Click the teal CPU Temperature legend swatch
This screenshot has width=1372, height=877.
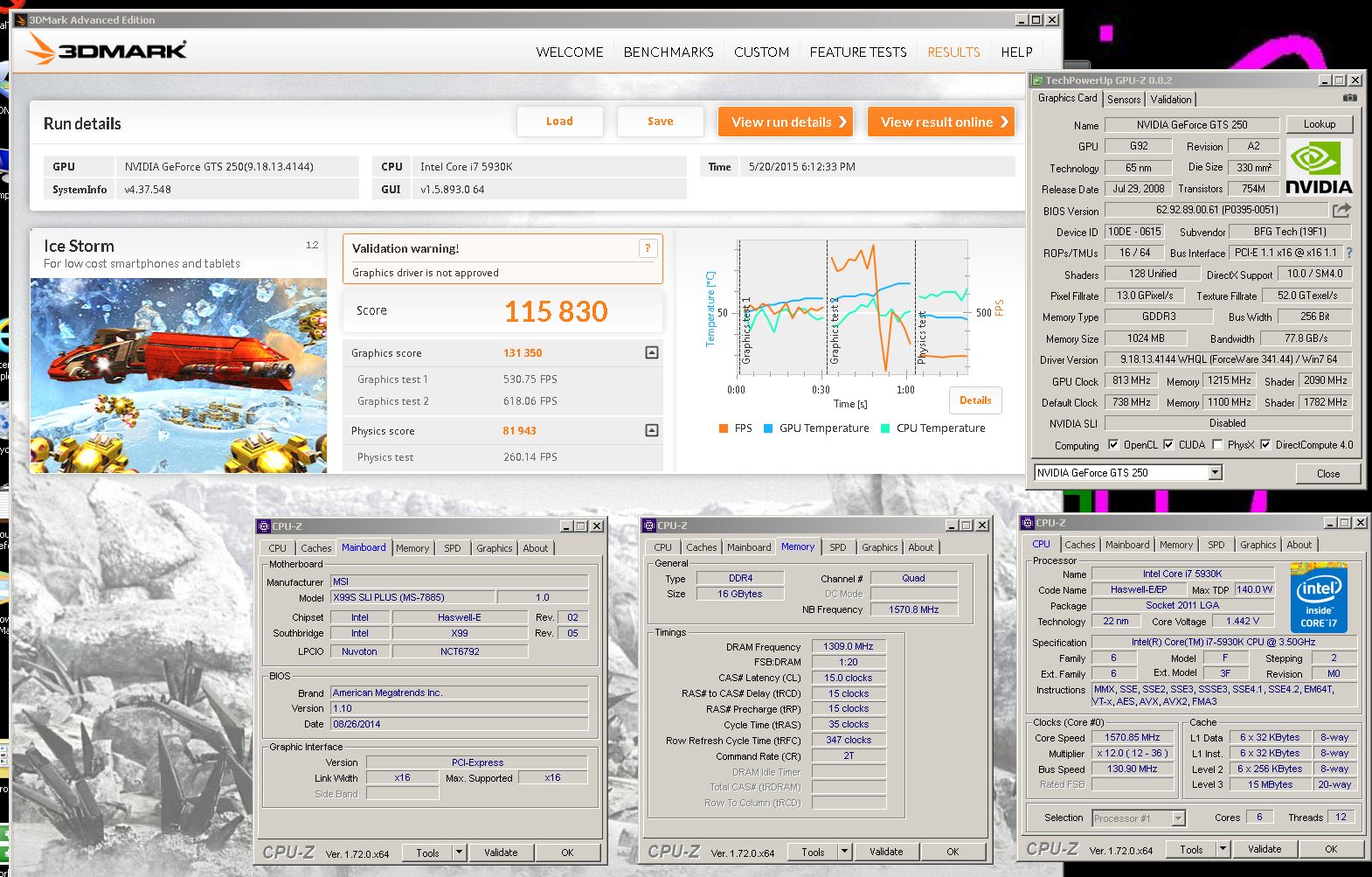coord(885,428)
